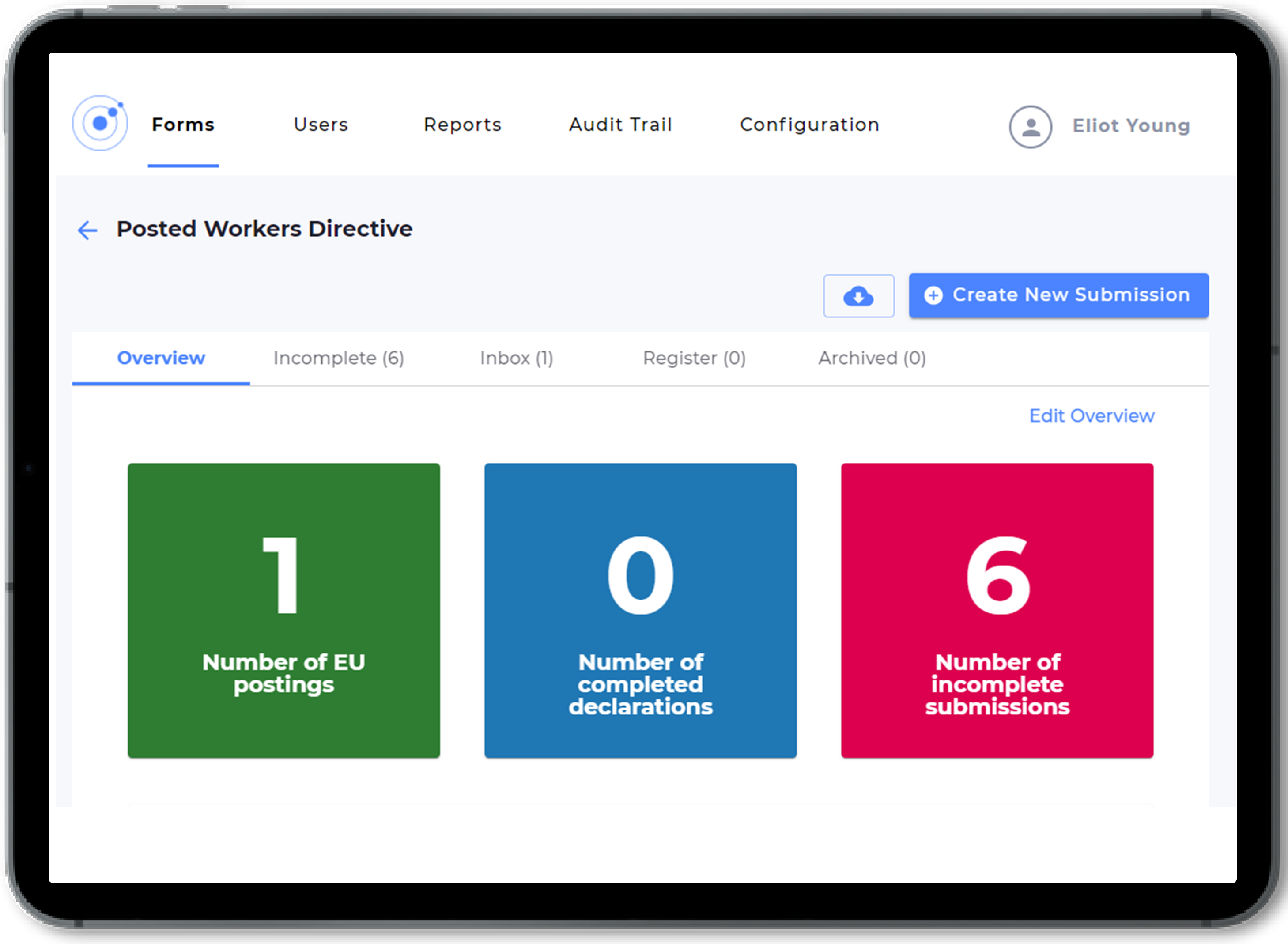Image resolution: width=1288 pixels, height=944 pixels.
Task: Click the upload/download icon button
Action: pyautogui.click(x=858, y=295)
